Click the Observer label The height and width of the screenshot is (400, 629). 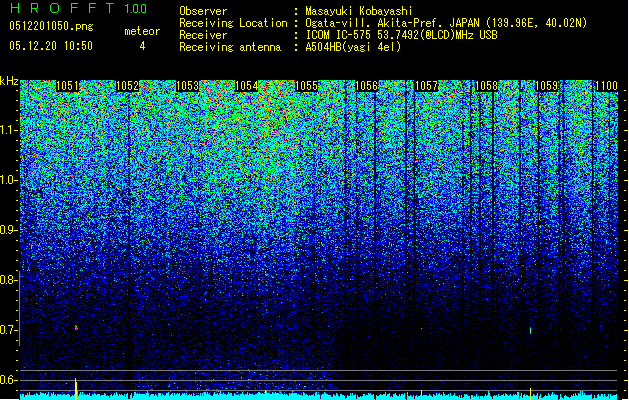203,11
